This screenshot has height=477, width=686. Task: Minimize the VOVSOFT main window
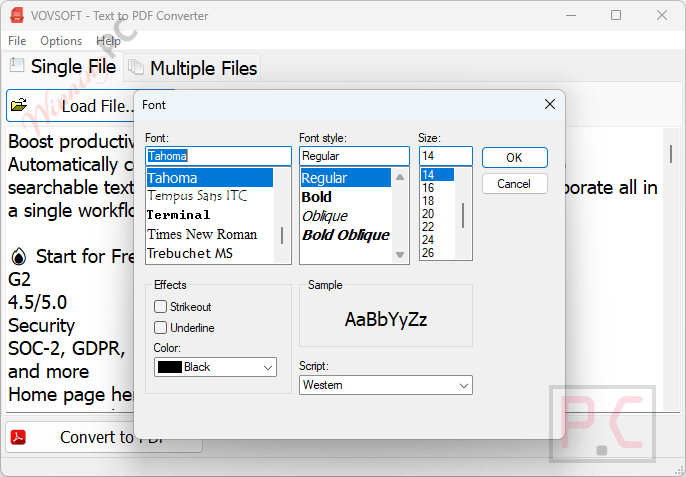[570, 15]
